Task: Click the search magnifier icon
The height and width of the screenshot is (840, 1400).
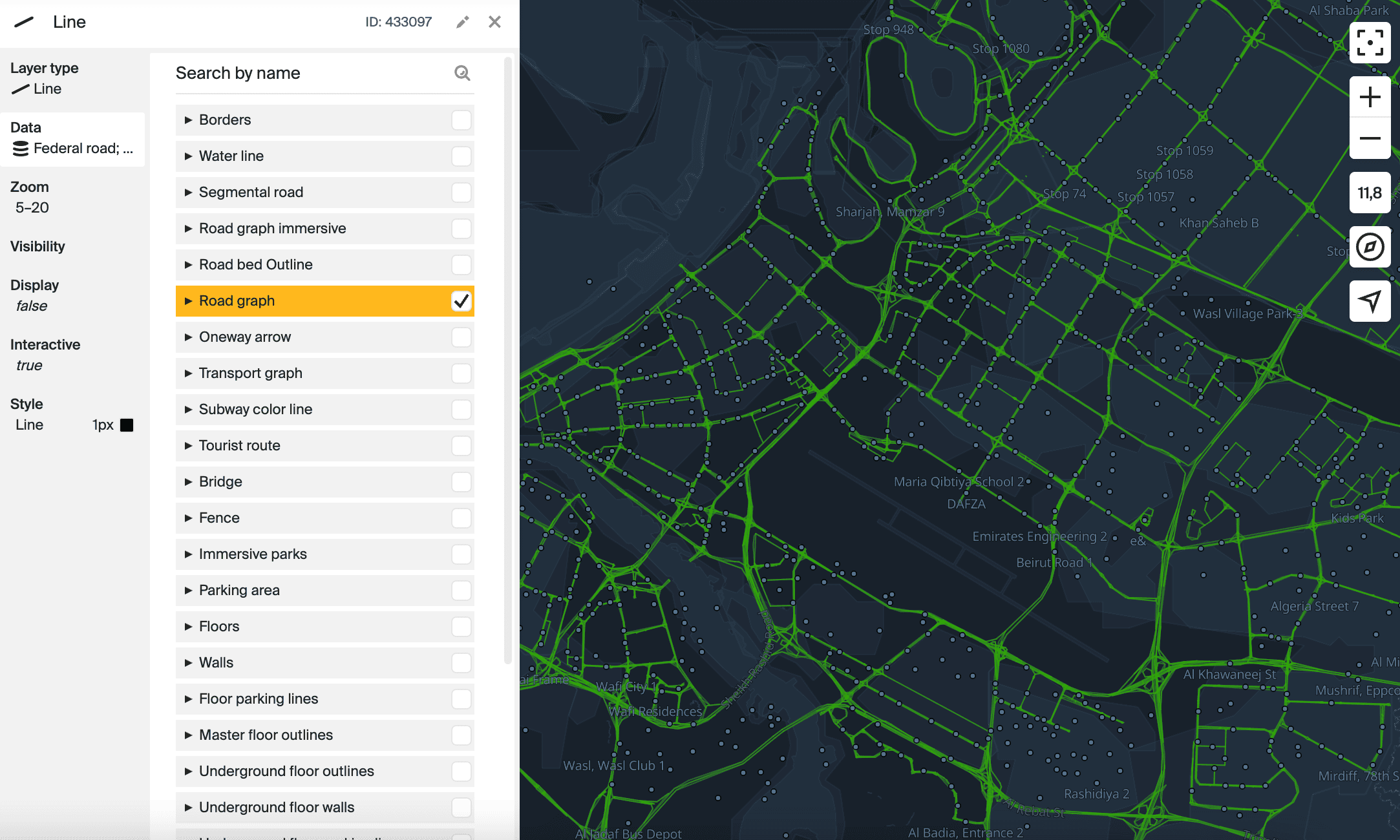Action: [x=461, y=73]
